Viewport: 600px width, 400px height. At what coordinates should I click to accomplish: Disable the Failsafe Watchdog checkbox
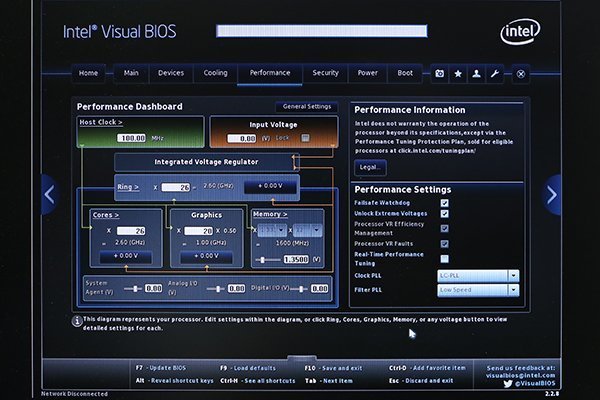click(444, 202)
